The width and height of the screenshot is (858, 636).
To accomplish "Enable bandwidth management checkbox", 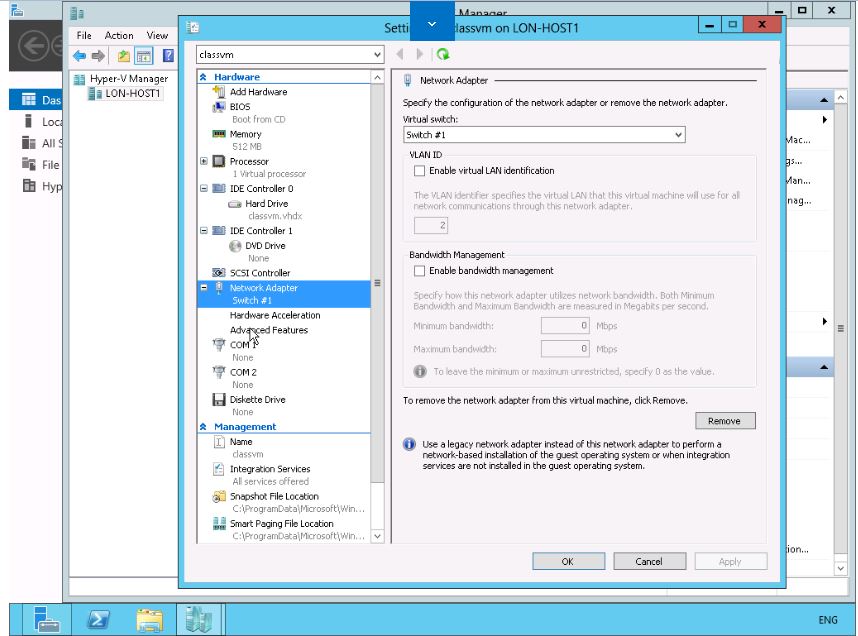I will coord(420,271).
